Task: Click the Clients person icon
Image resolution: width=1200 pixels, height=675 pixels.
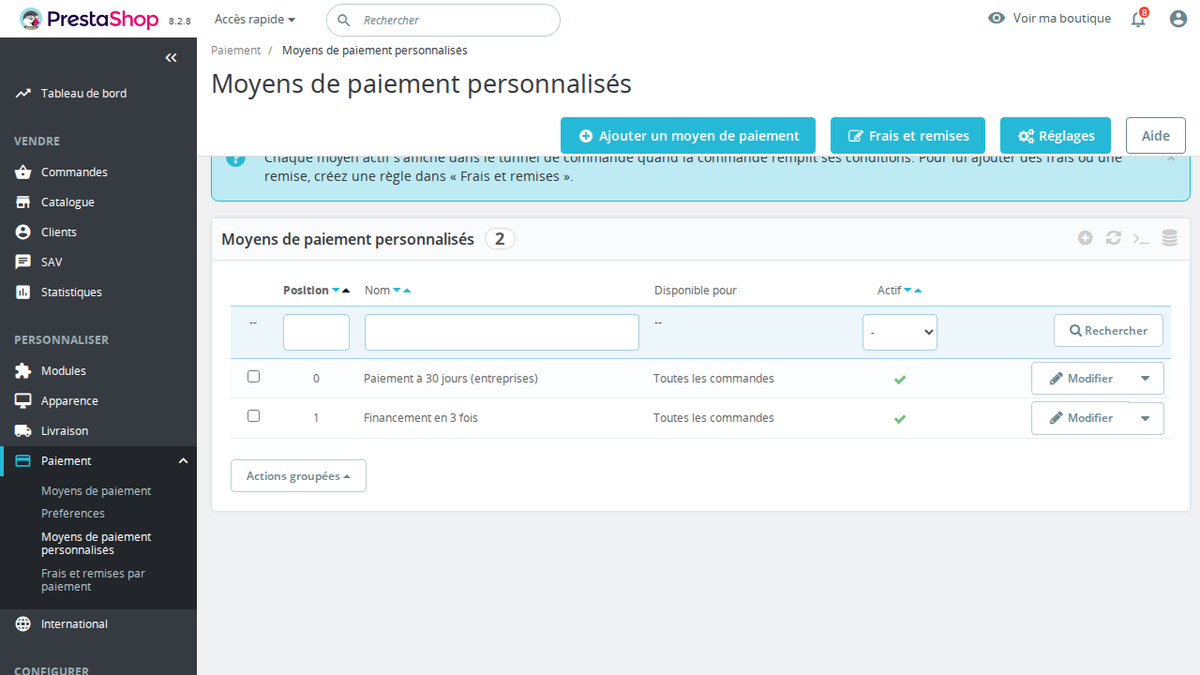Action: [x=23, y=232]
